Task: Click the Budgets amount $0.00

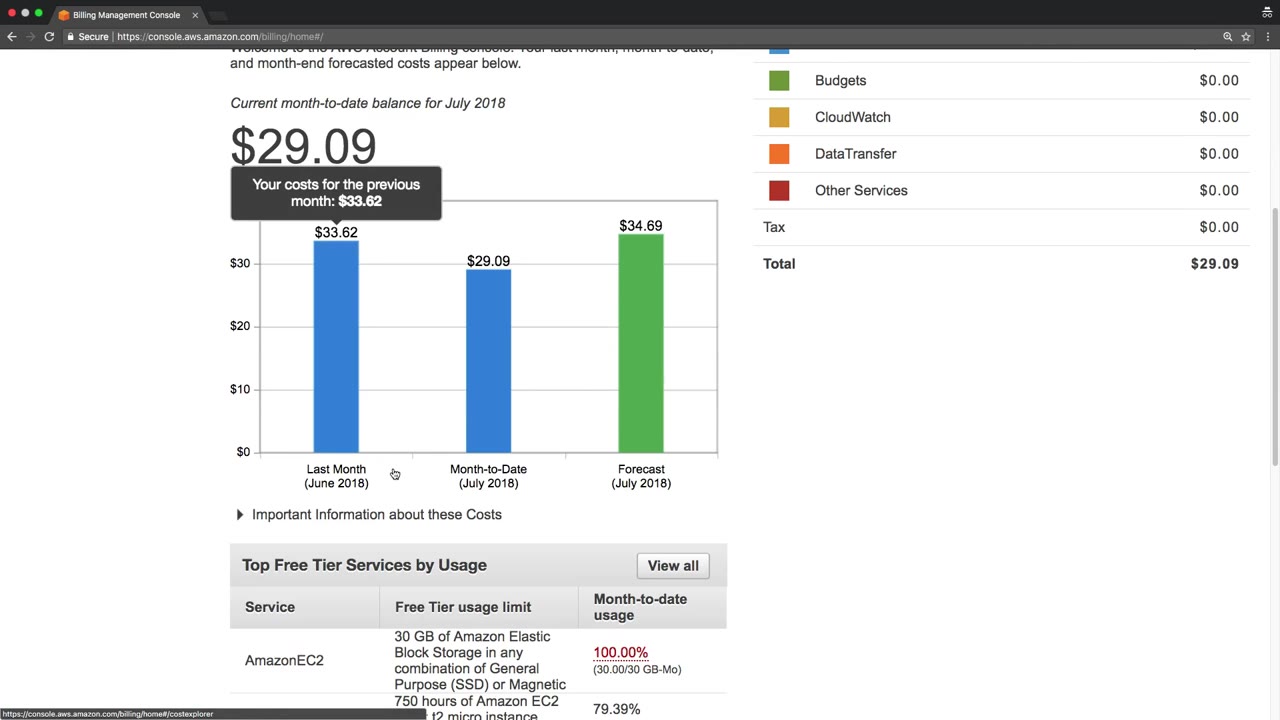Action: point(1219,81)
